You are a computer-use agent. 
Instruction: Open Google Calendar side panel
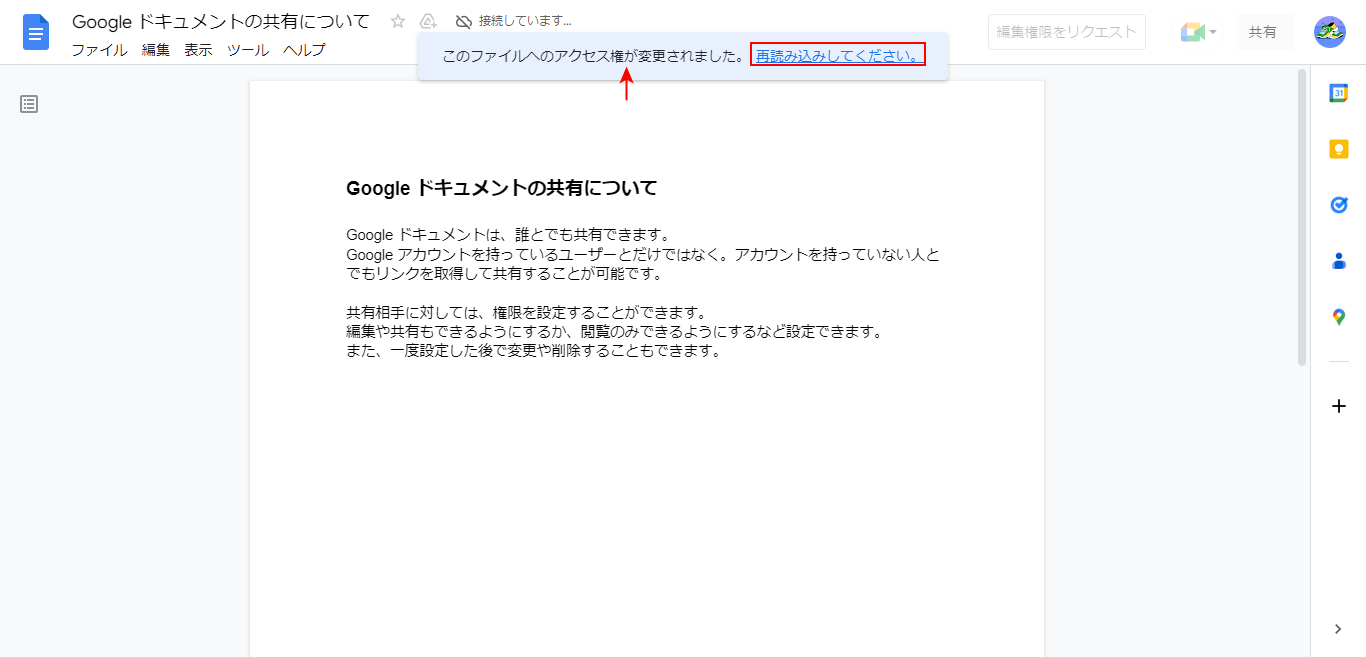click(1339, 93)
